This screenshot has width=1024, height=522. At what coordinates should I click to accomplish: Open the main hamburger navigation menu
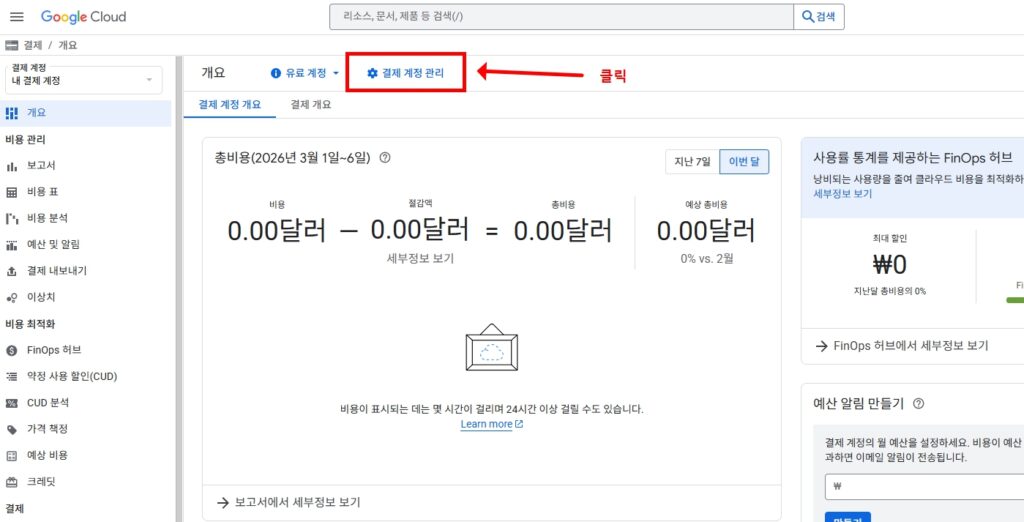17,17
